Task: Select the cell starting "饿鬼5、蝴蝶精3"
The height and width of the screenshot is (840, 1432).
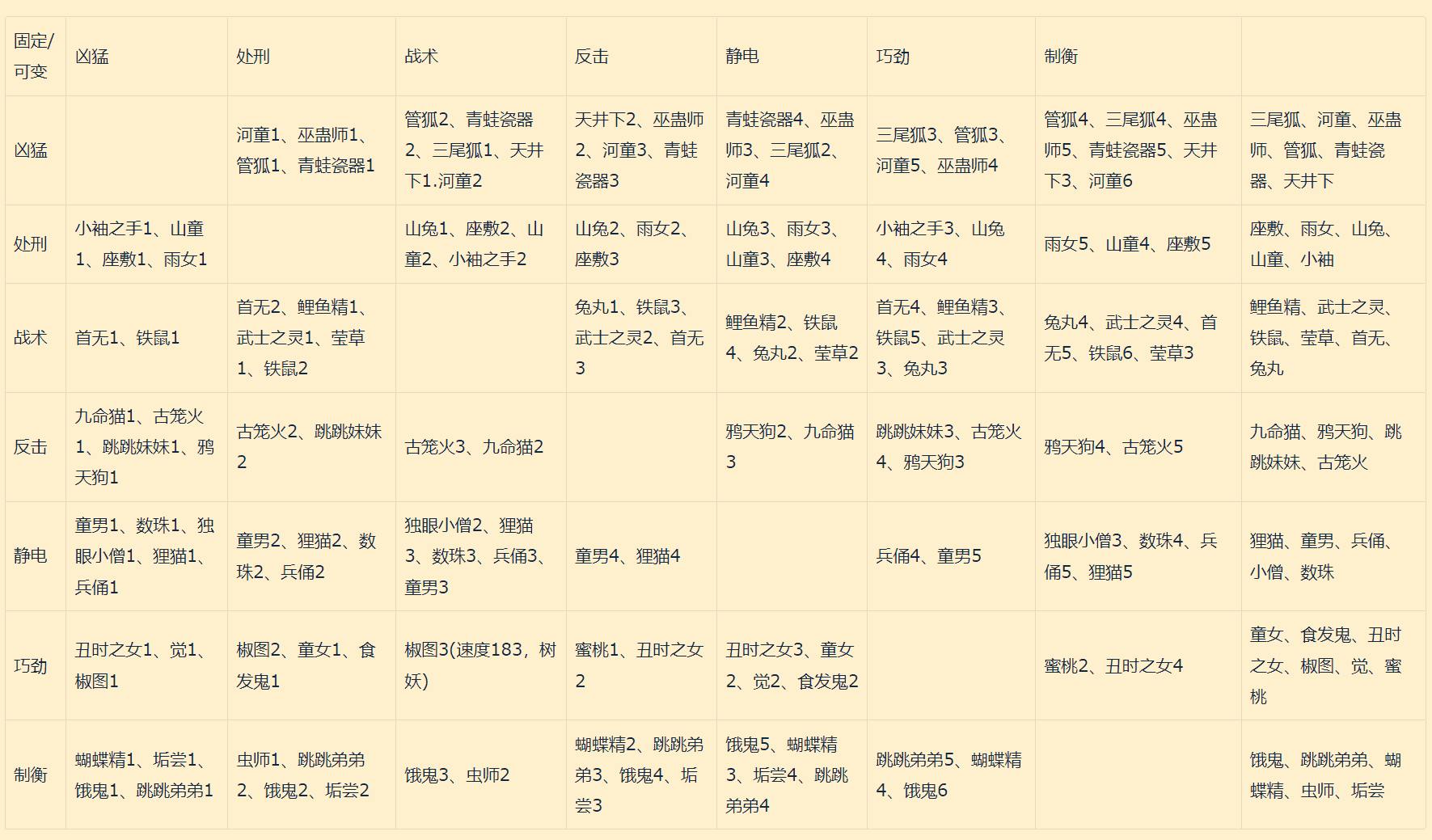Action: point(792,775)
